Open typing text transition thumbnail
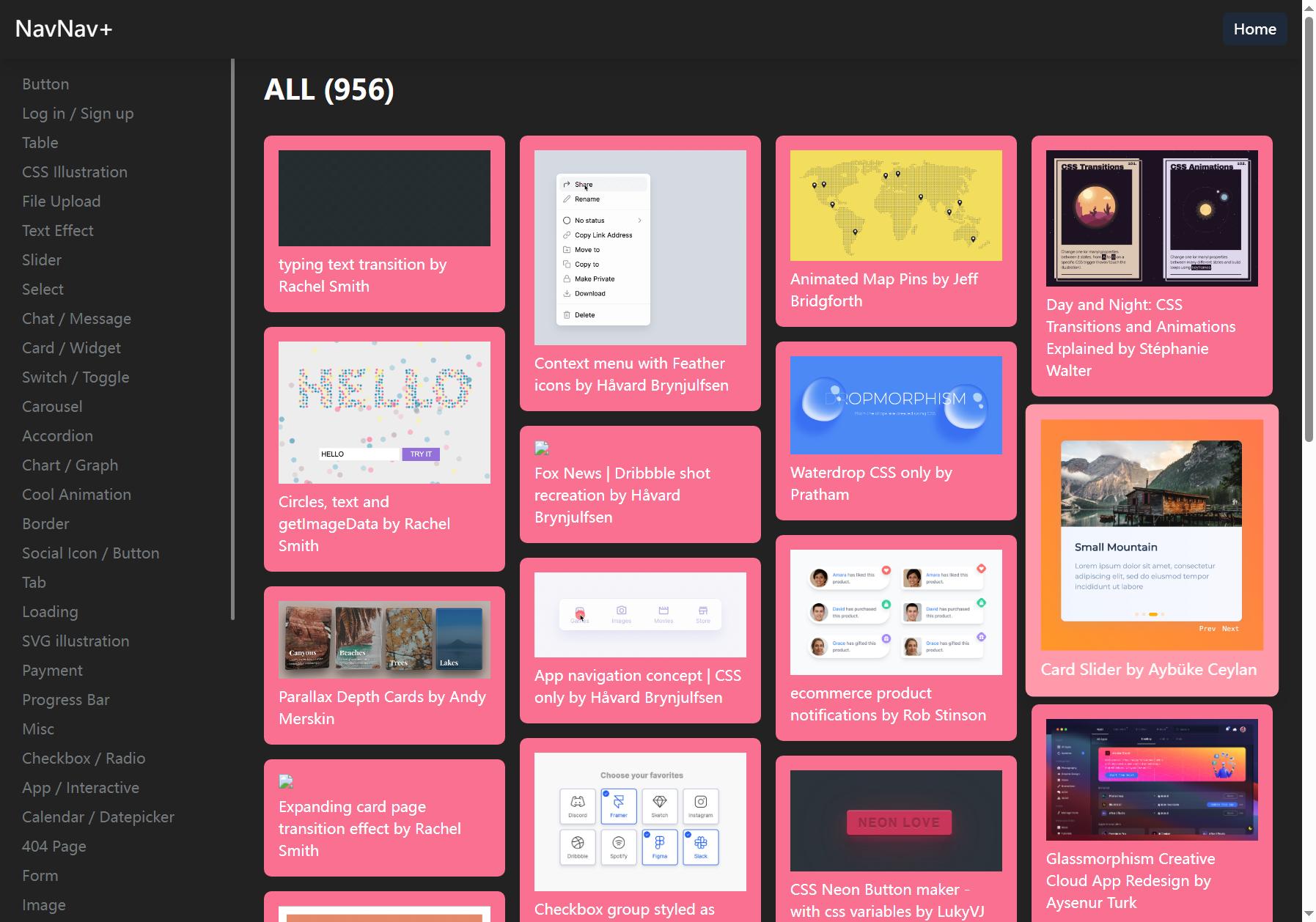Viewport: 1316px width, 922px height. coord(384,198)
